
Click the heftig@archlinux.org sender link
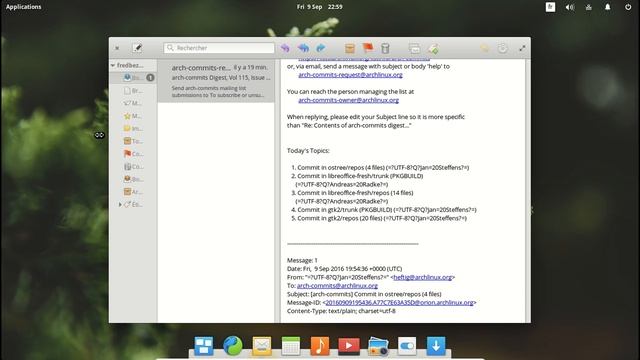point(422,277)
